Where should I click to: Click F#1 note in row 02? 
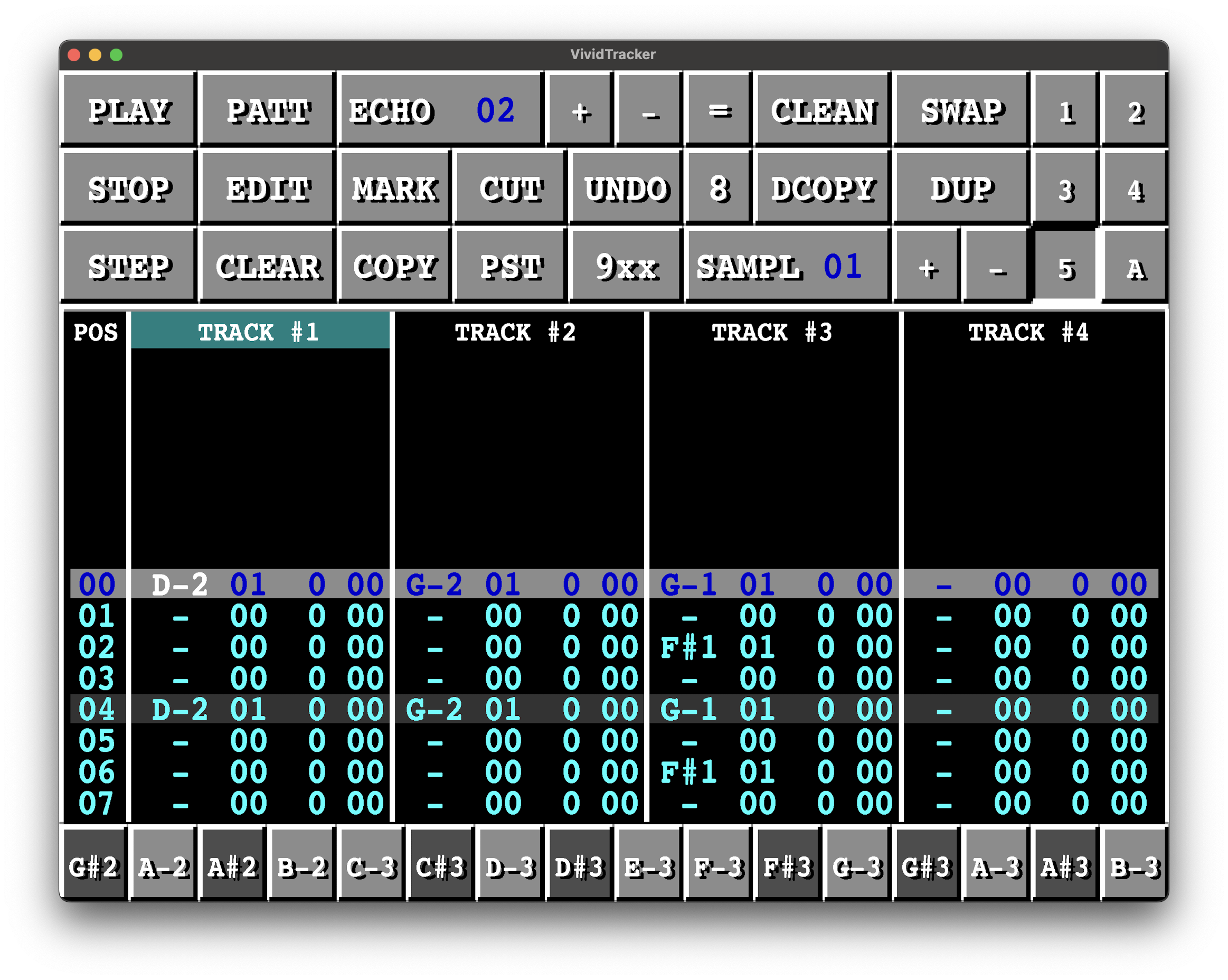click(x=688, y=648)
